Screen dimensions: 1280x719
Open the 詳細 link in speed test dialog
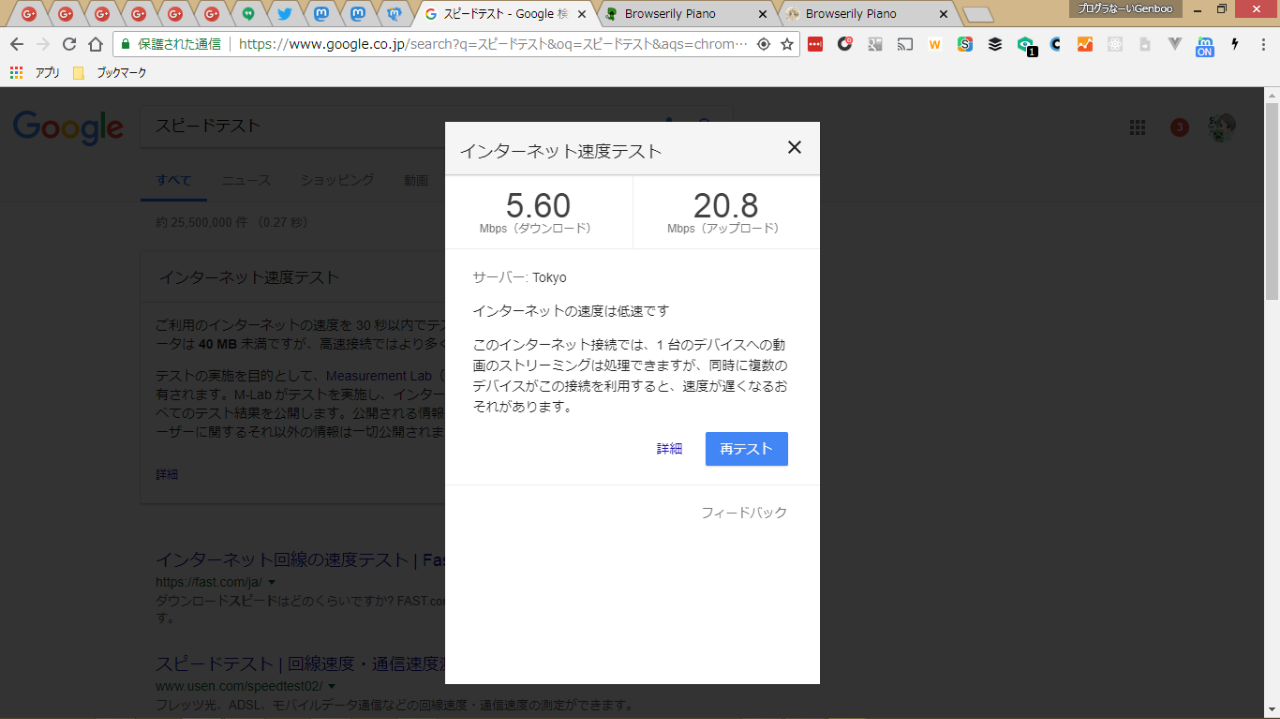669,449
